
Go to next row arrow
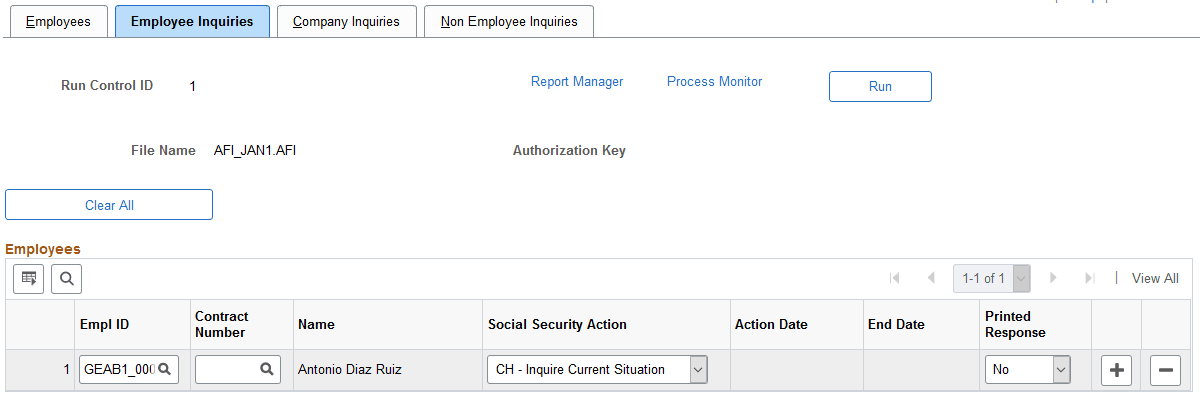(x=1053, y=278)
